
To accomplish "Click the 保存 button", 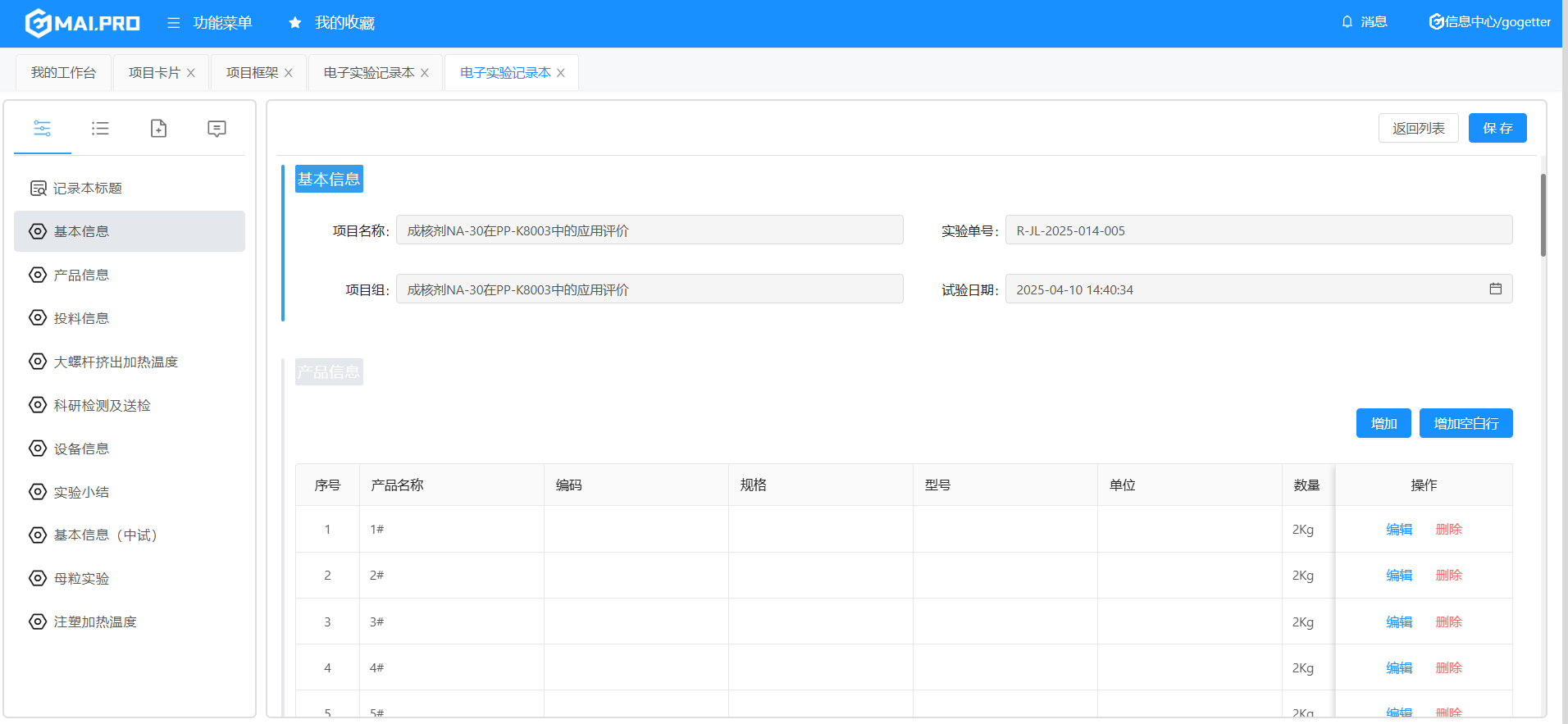I will 1497,129.
